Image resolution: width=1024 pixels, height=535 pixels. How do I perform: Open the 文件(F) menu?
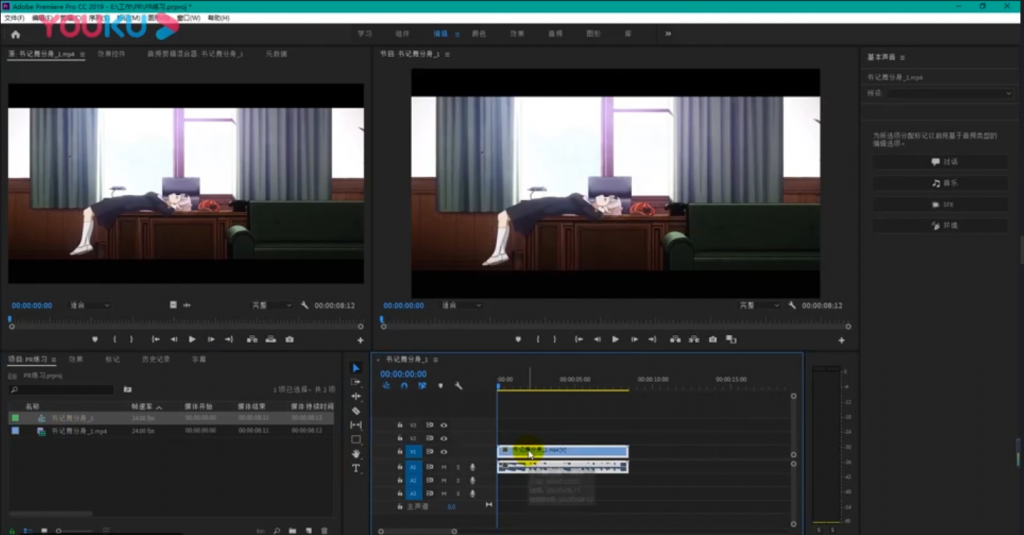(14, 18)
